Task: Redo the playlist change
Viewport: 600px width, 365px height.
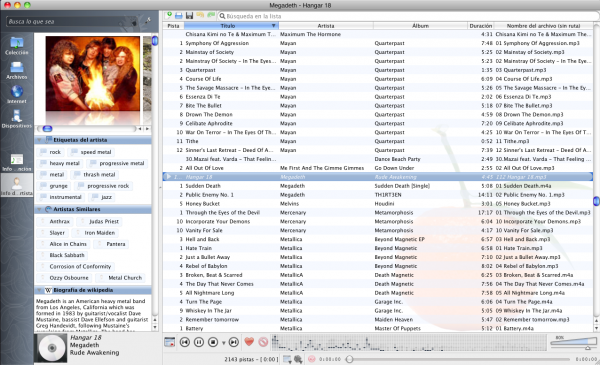Action: coord(210,15)
